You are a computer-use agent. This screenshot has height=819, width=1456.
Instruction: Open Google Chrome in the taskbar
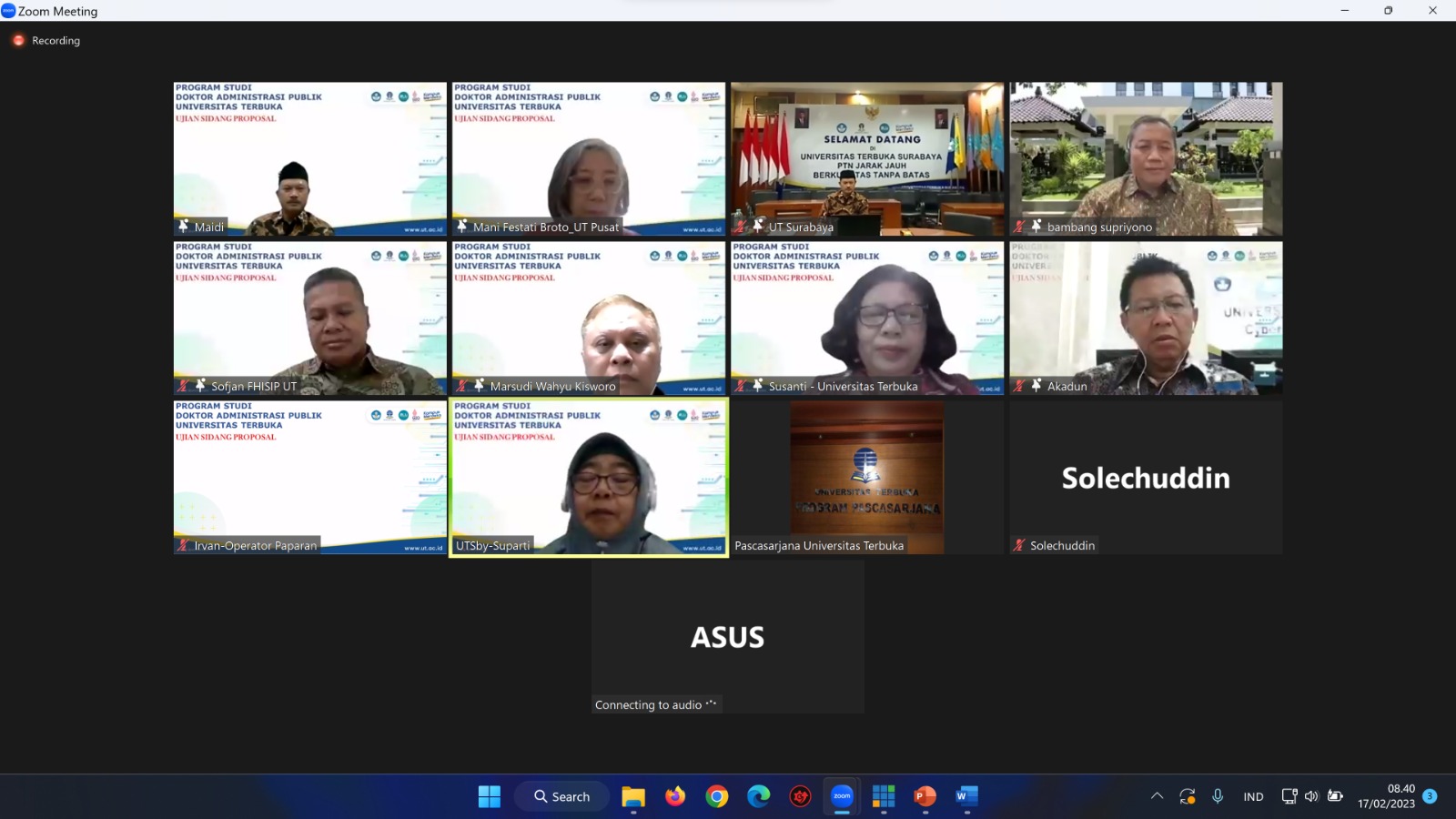coord(717,796)
